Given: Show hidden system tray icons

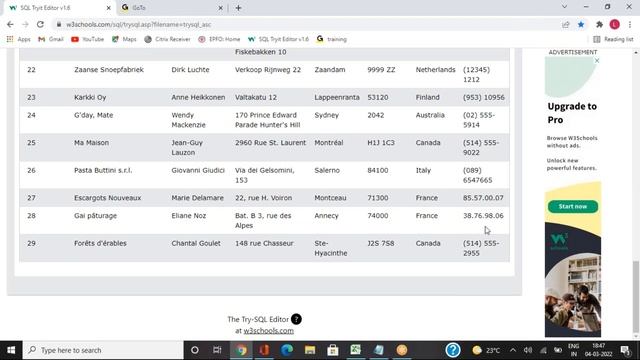Looking at the screenshot, I should 513,350.
